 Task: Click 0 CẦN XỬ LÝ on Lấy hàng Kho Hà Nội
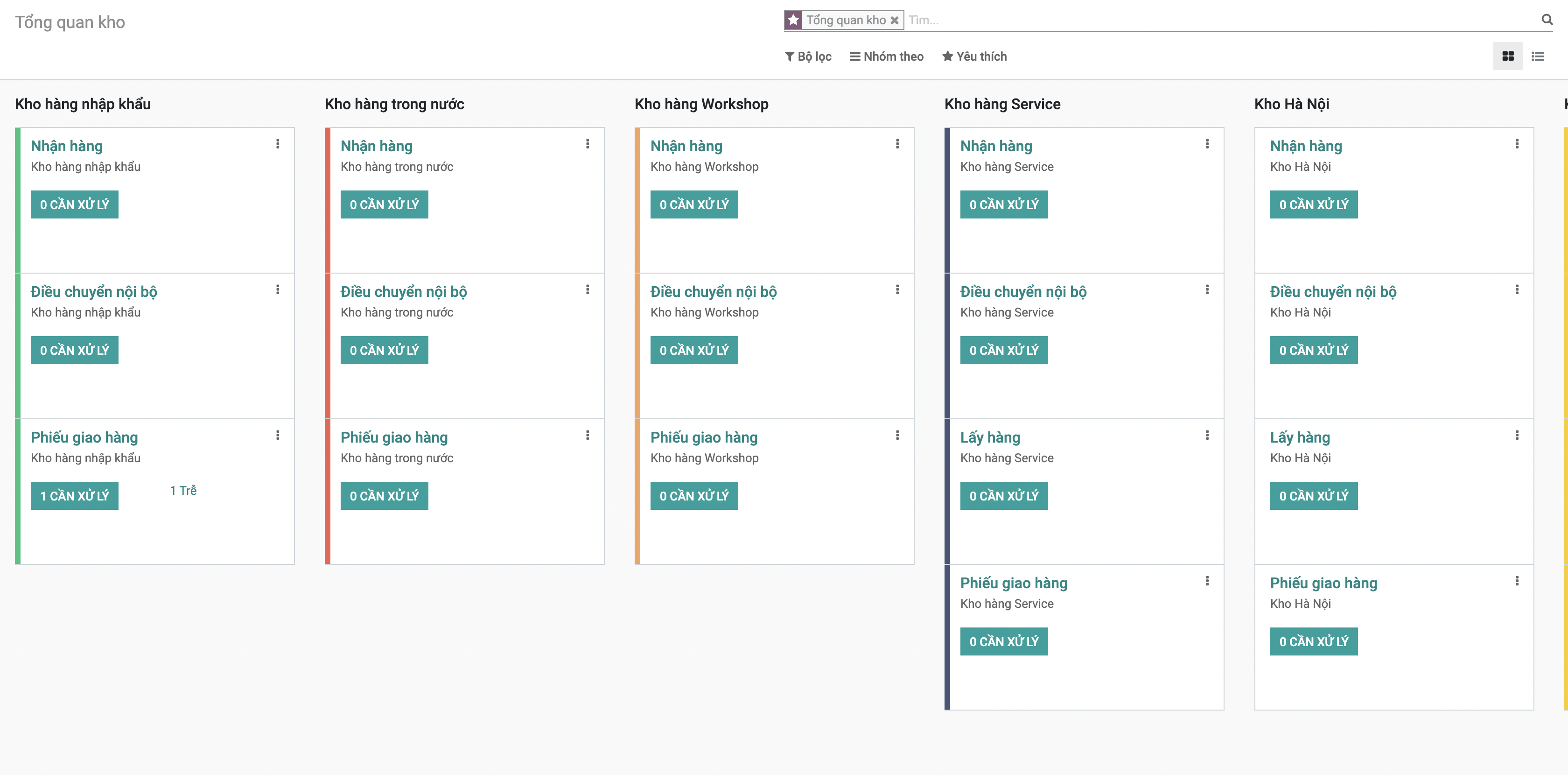pos(1313,495)
